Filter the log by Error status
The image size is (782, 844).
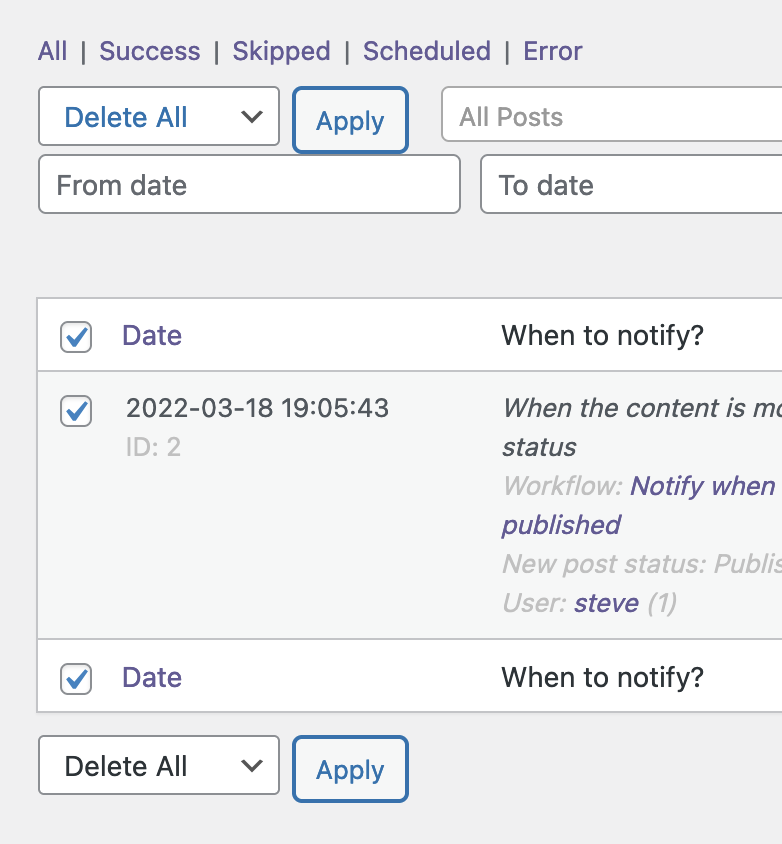[x=552, y=51]
